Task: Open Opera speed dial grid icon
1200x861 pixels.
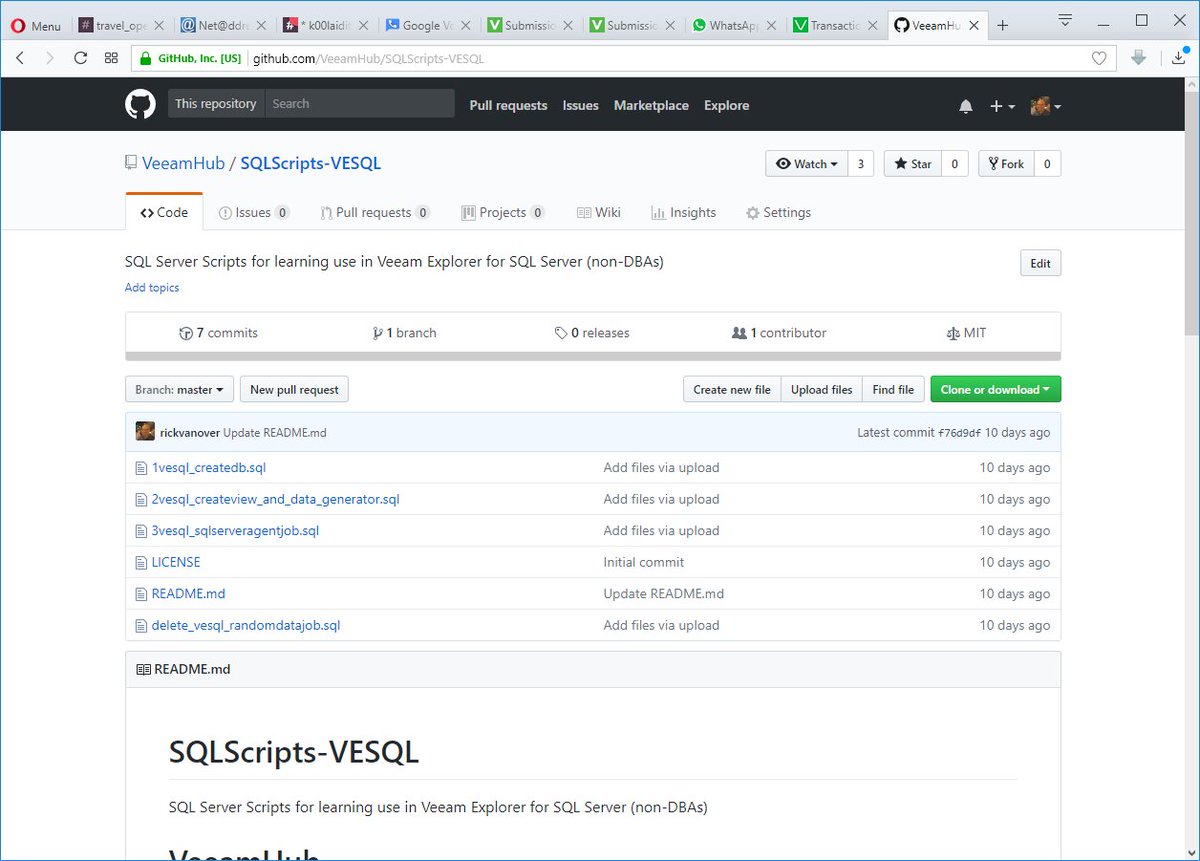Action: click(111, 58)
